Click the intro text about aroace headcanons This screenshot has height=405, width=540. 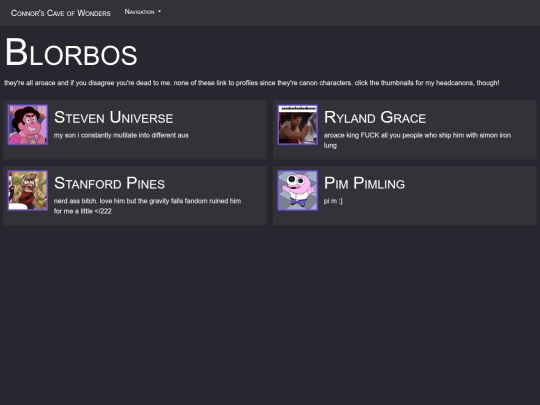point(252,83)
